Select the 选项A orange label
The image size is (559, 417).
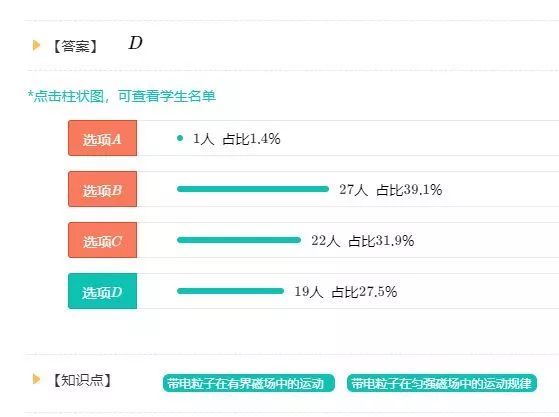(102, 138)
